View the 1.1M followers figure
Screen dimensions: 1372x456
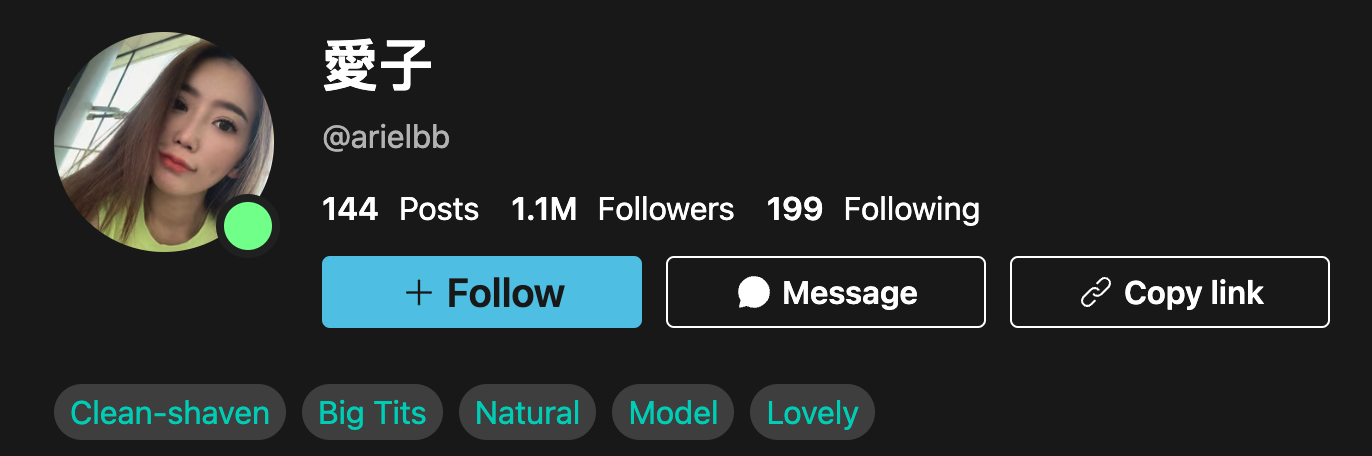coord(544,209)
